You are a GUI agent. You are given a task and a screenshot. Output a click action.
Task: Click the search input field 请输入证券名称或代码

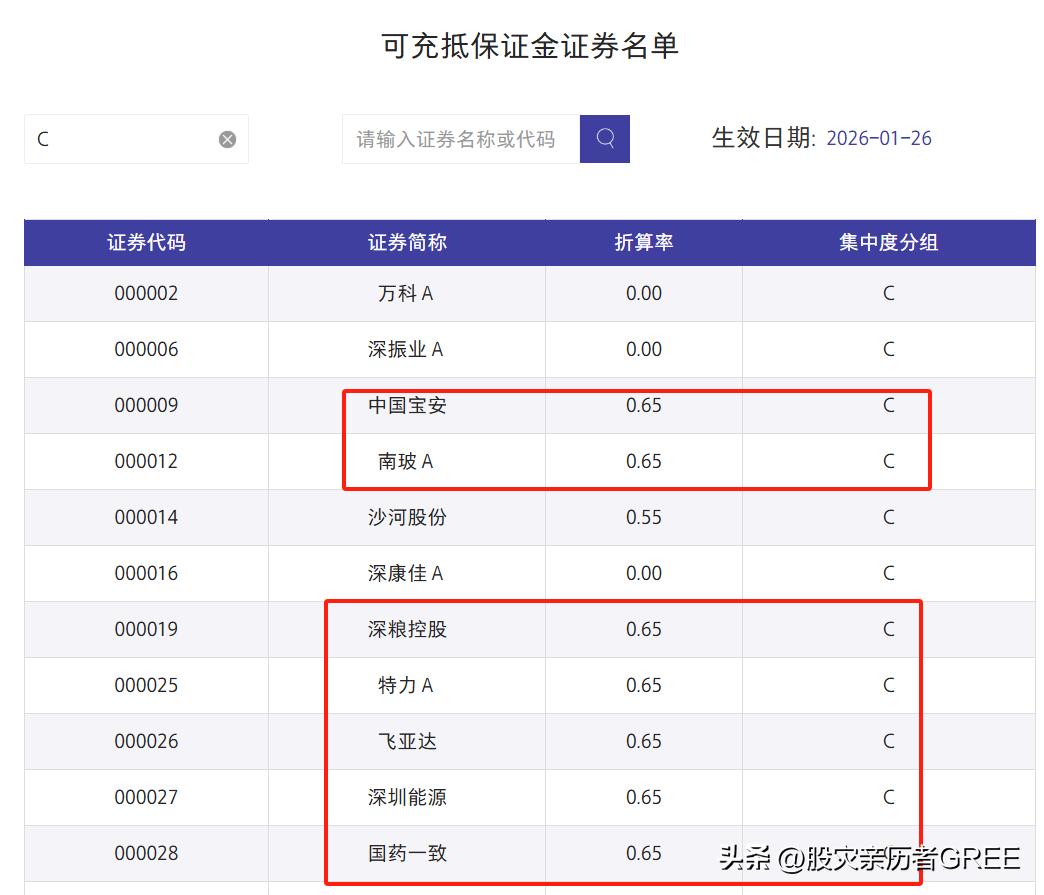(460, 139)
